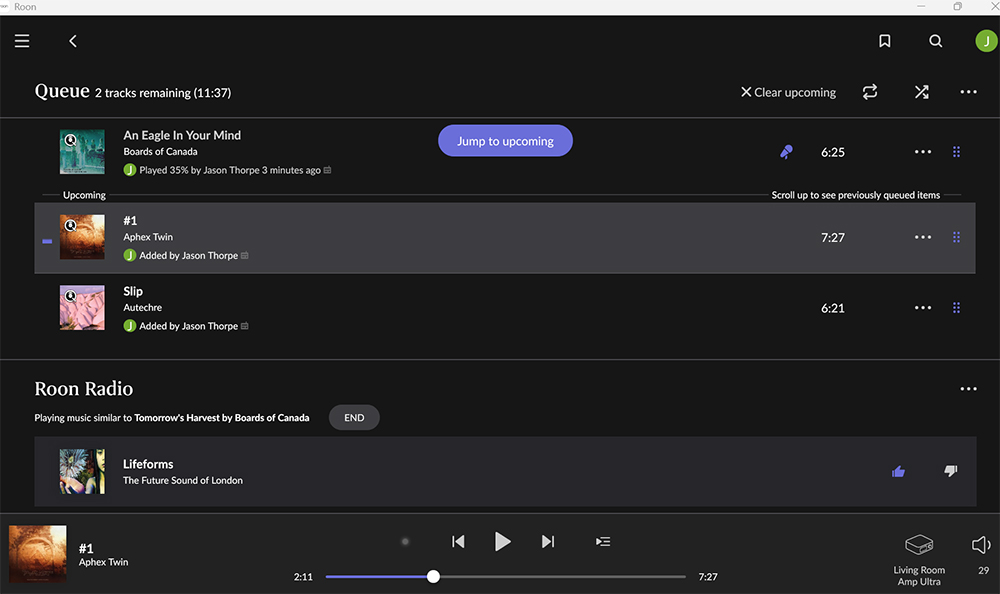The height and width of the screenshot is (594, 1000).
Task: Click Aphex Twin artist in queue row
Action: [x=148, y=237]
